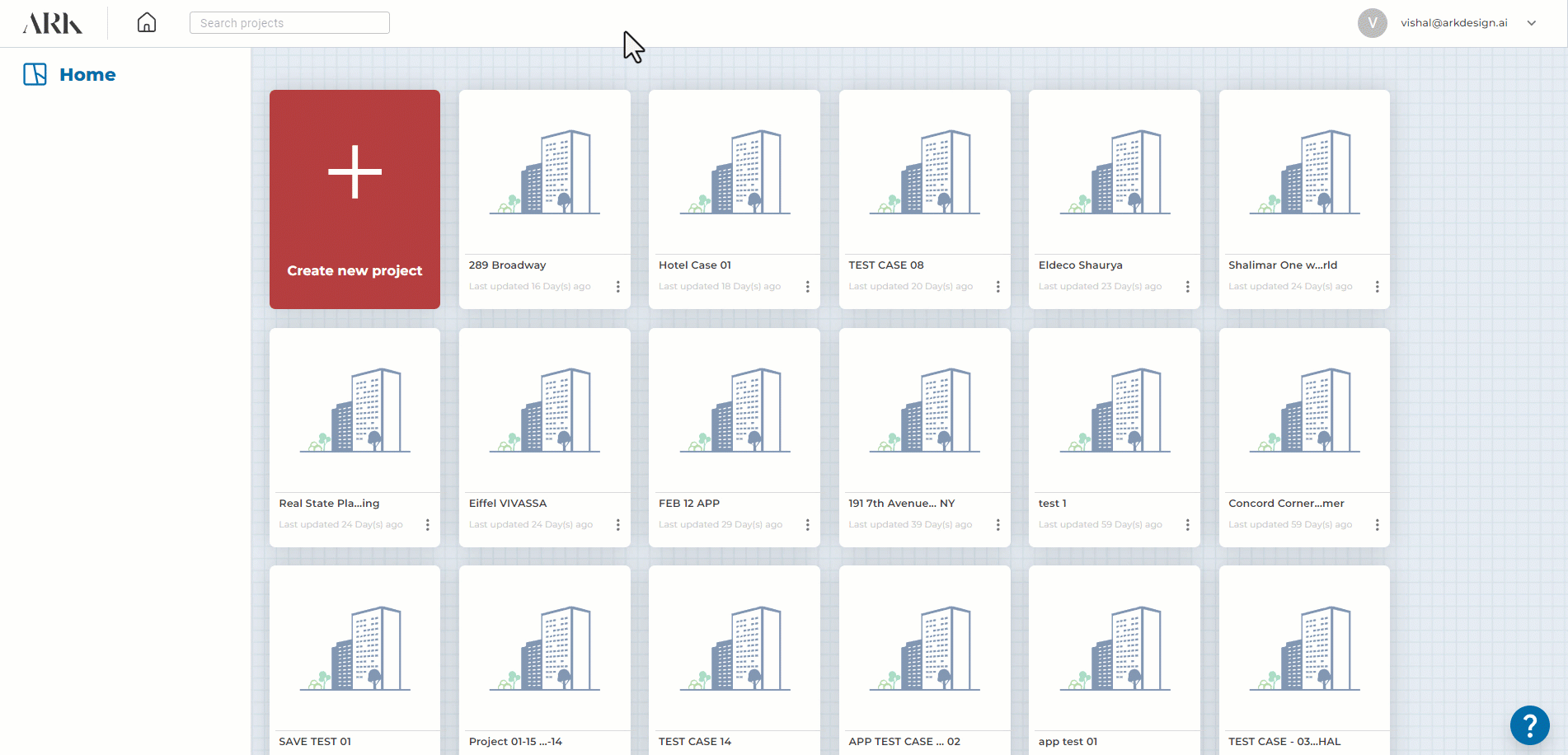Open the Shalimar One project title
1568x755 pixels.
(x=1282, y=265)
